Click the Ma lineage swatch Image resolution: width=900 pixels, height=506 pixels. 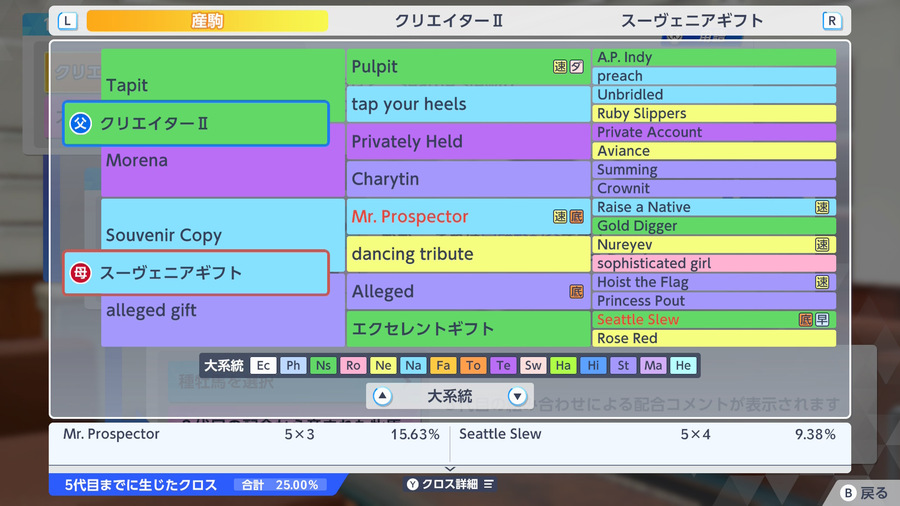tap(653, 365)
